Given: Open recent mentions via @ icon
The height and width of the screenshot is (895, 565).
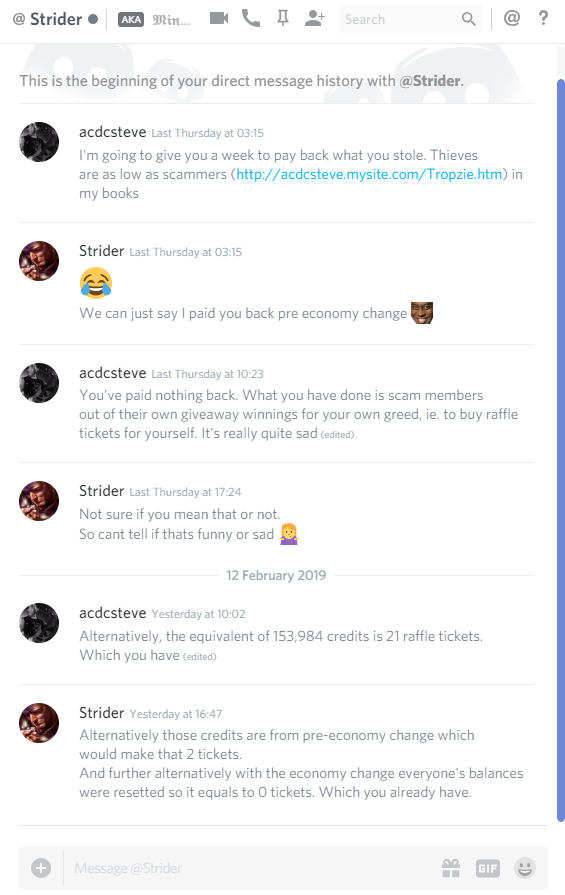Looking at the screenshot, I should point(512,18).
